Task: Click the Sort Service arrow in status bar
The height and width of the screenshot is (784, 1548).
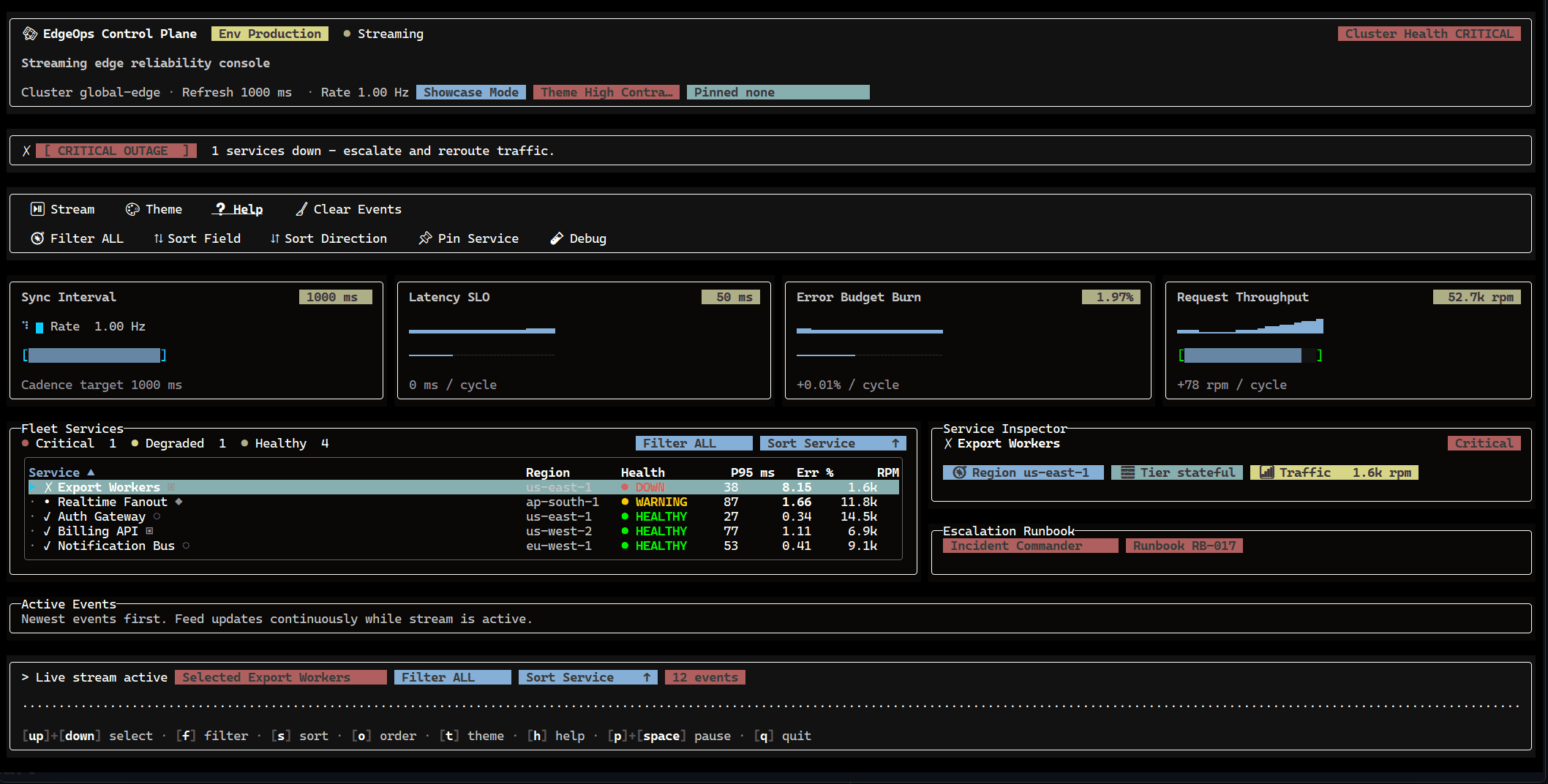Action: point(647,677)
